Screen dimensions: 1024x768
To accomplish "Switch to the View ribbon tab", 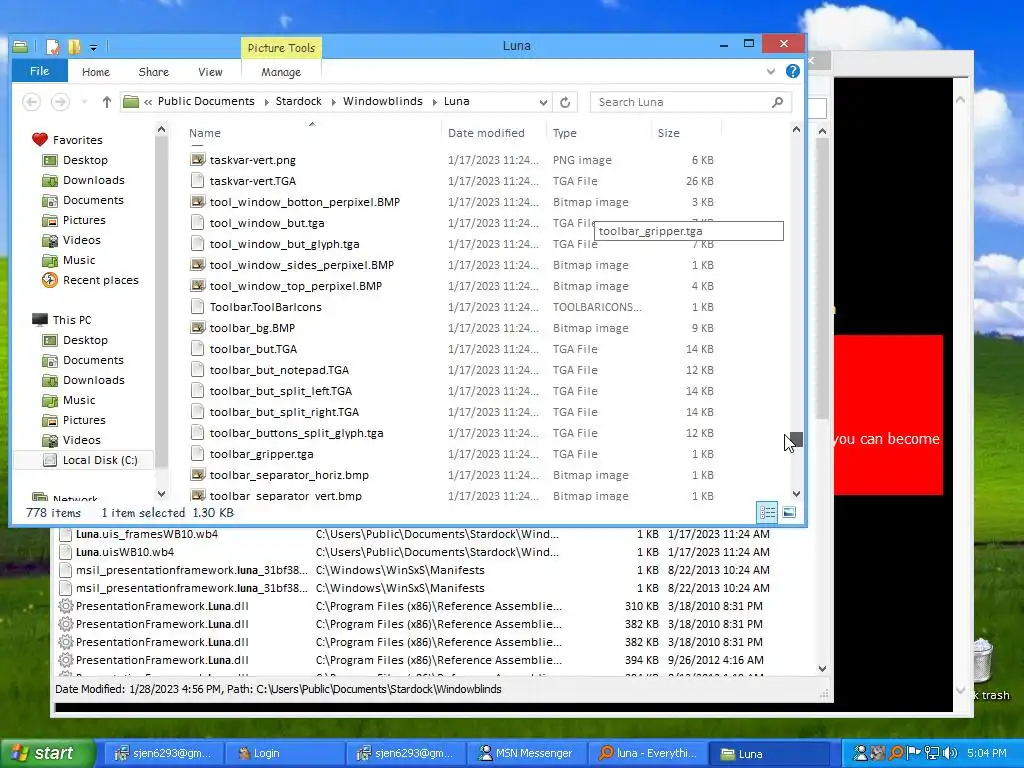I will [210, 72].
